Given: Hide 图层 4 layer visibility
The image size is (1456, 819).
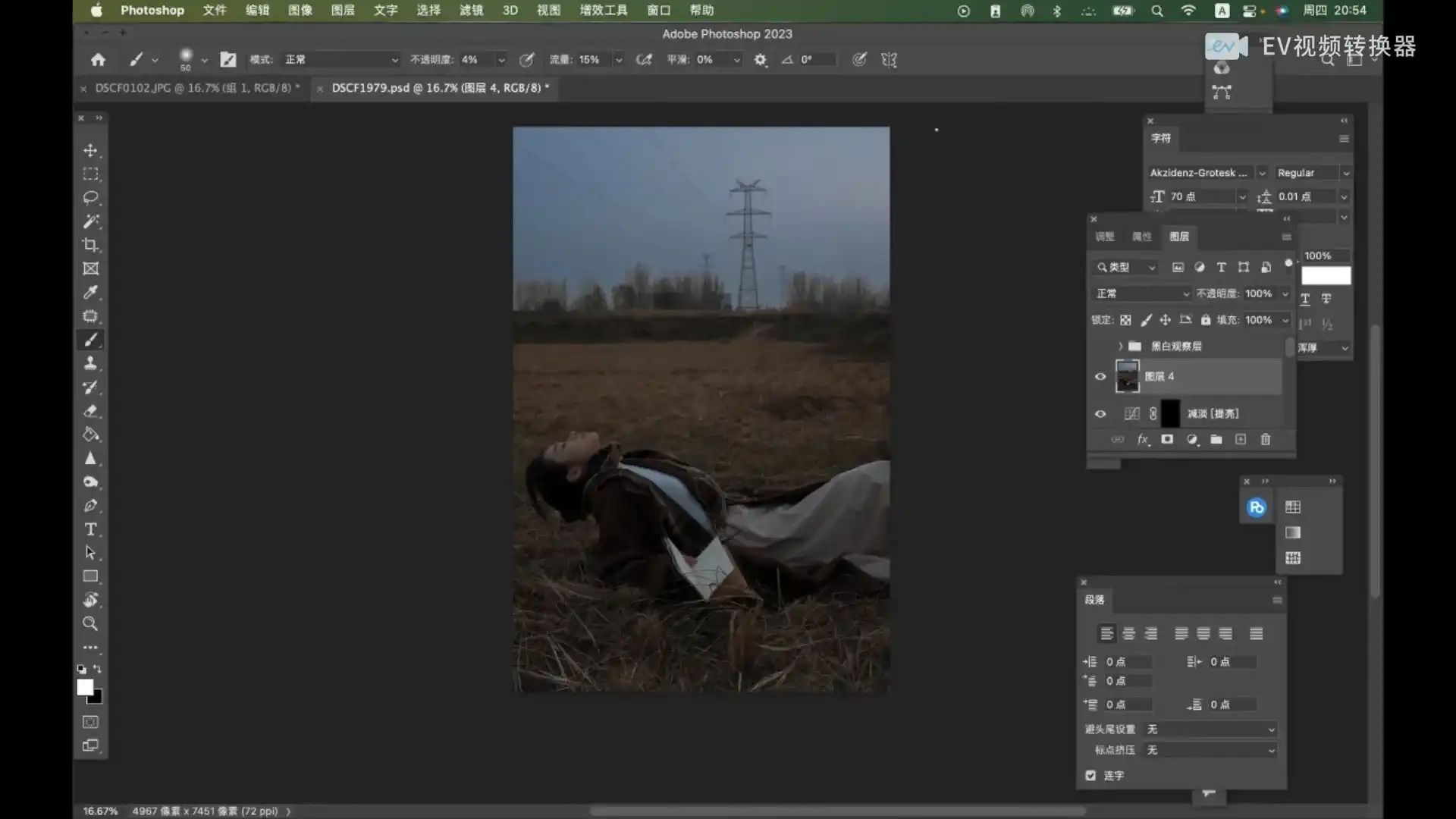Looking at the screenshot, I should coord(1100,377).
